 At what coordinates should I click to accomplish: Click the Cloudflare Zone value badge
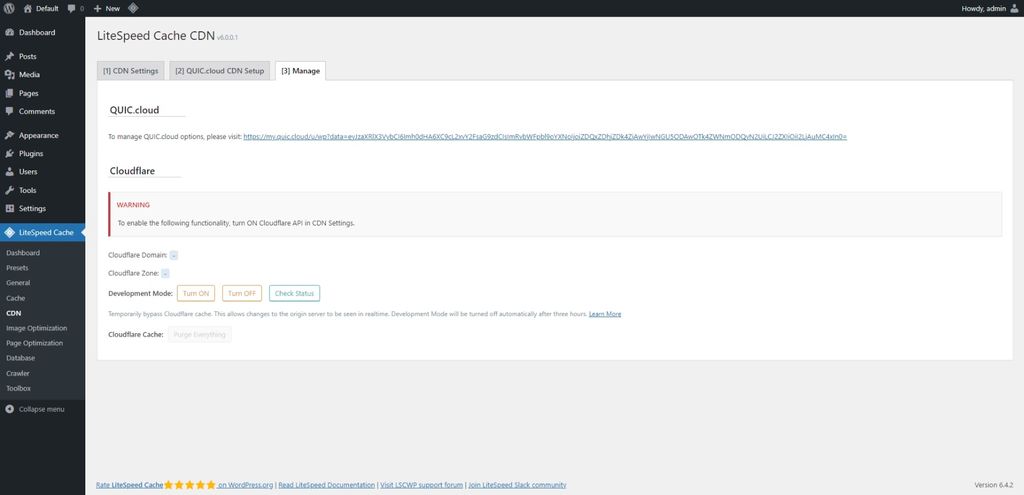165,274
